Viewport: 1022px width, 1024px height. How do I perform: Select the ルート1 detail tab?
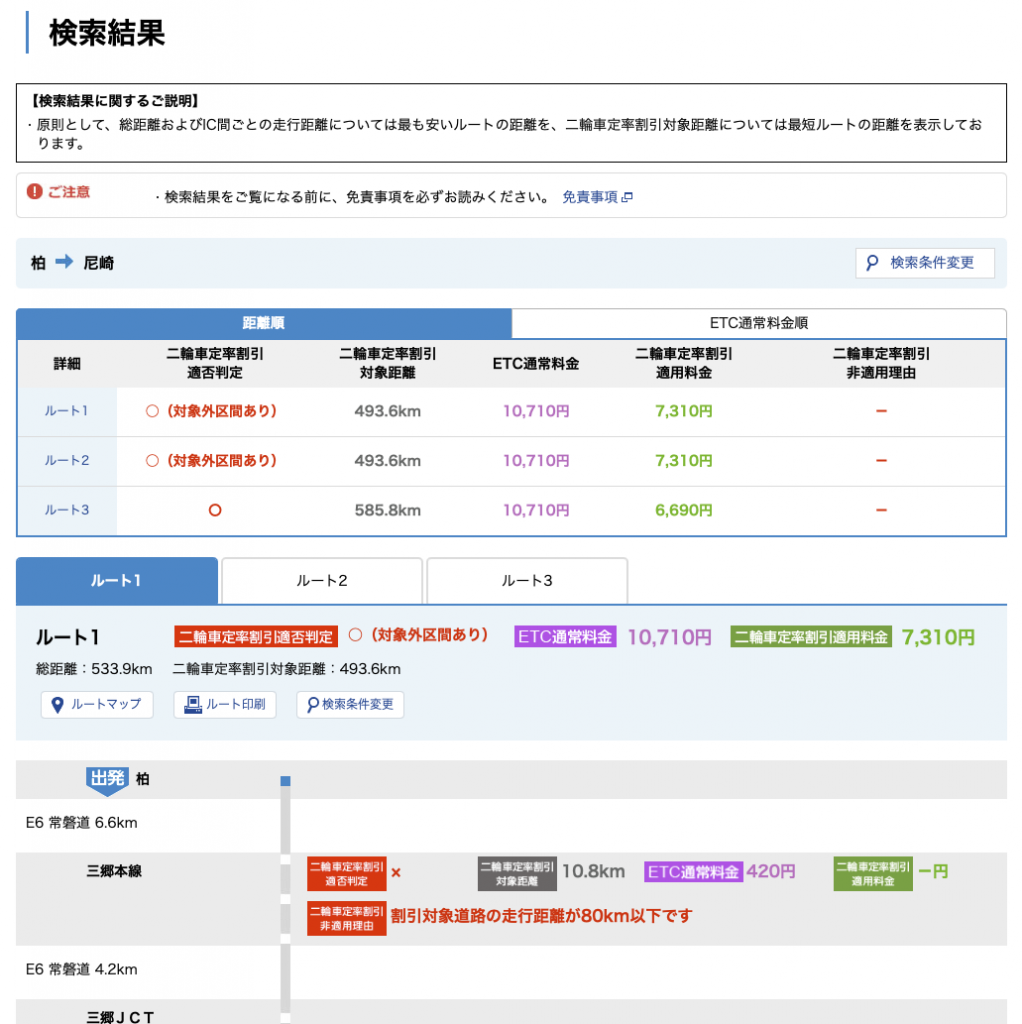click(x=117, y=581)
